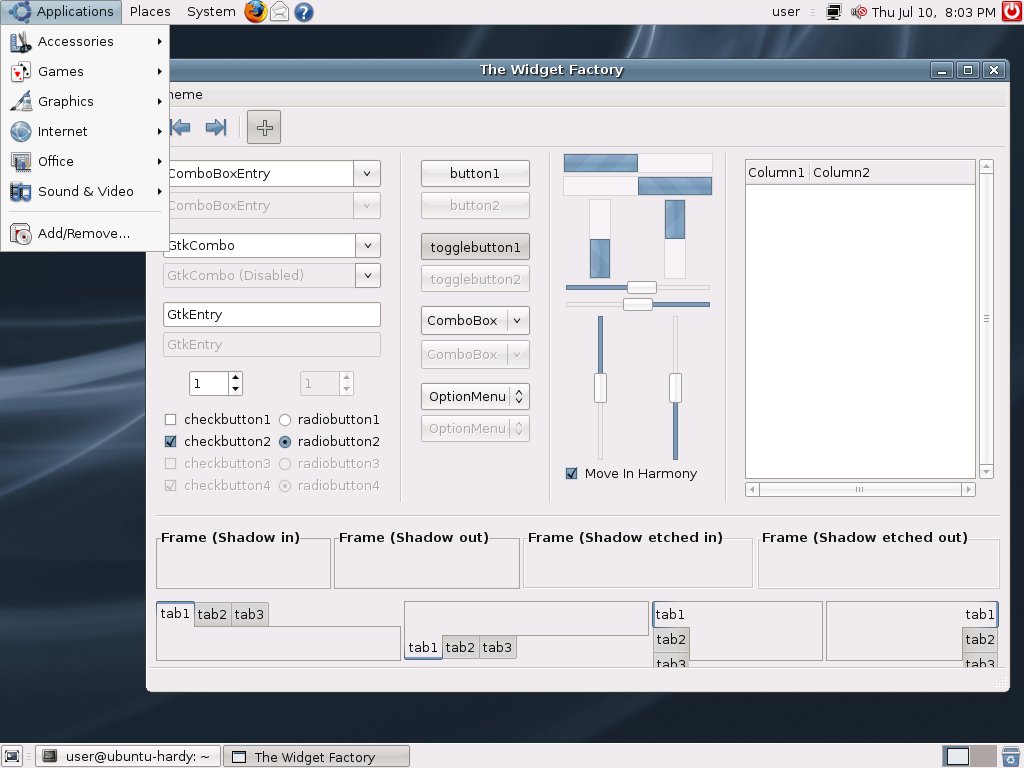Select radiobutton2

click(285, 441)
